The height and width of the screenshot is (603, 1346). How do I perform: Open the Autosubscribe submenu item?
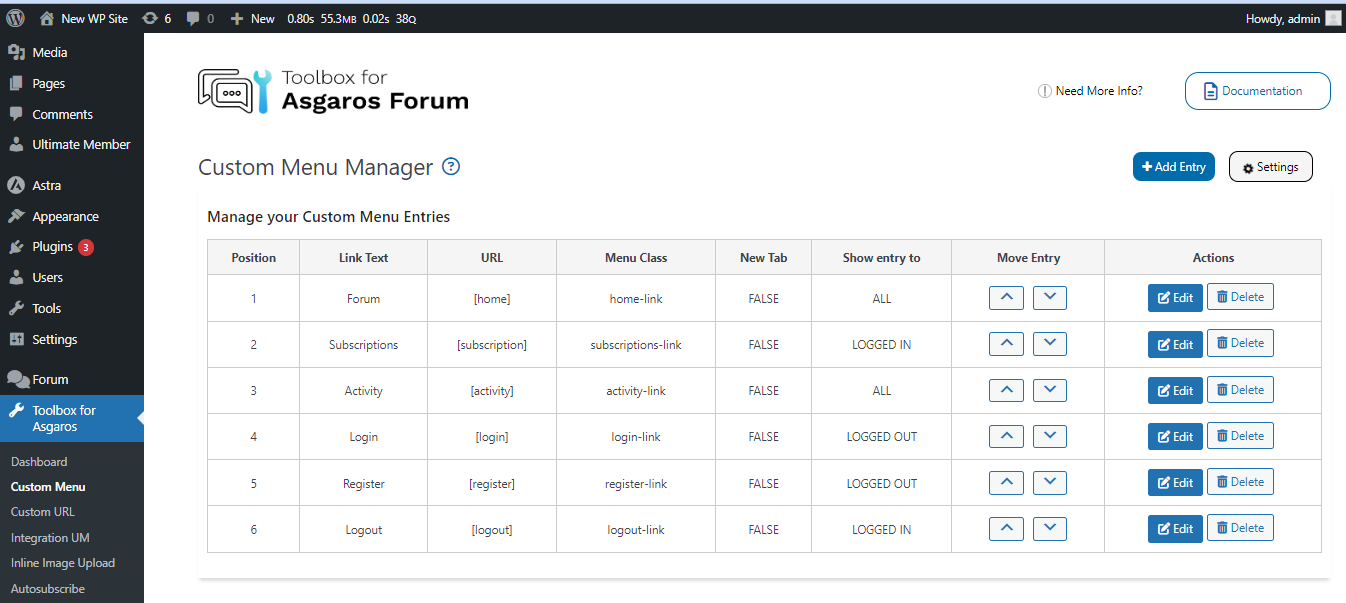48,589
